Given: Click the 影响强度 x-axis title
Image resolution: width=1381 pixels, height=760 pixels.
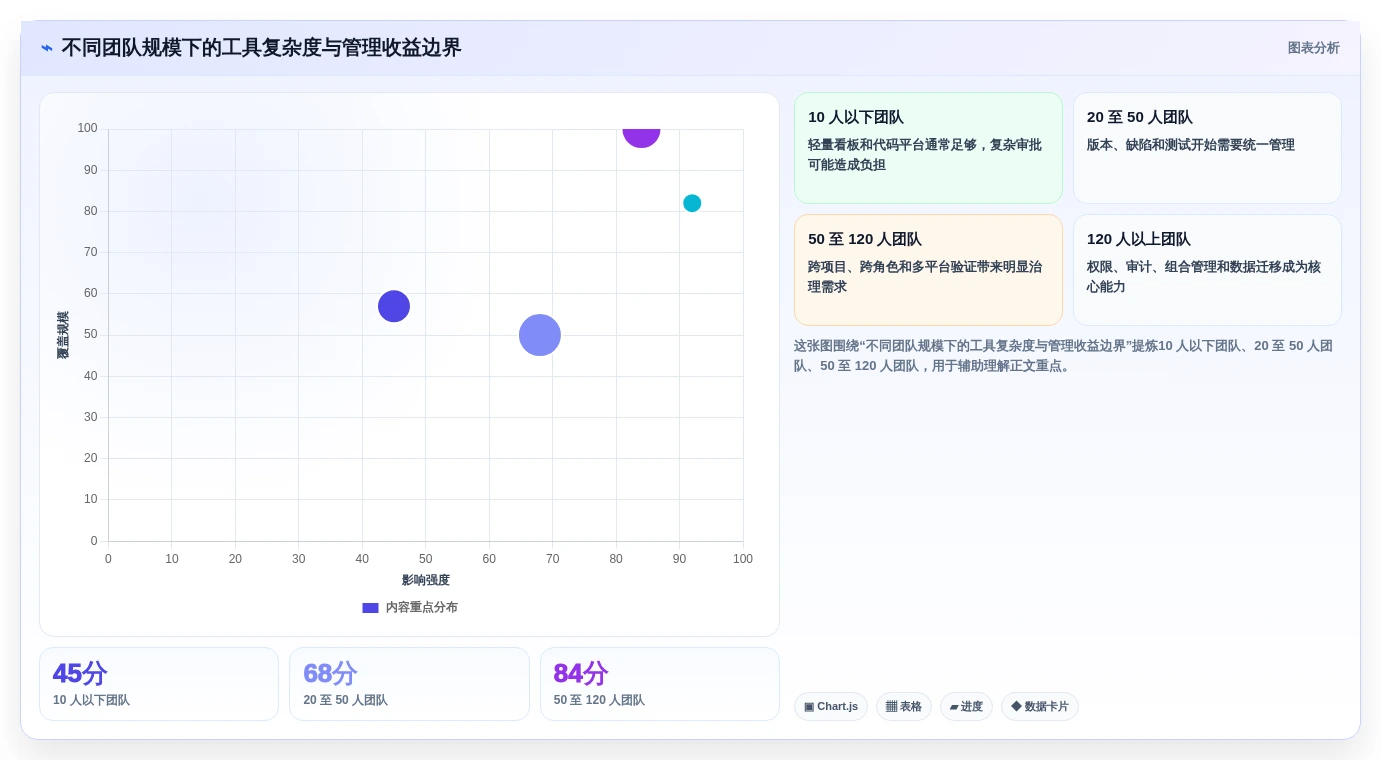Looking at the screenshot, I should pyautogui.click(x=426, y=580).
